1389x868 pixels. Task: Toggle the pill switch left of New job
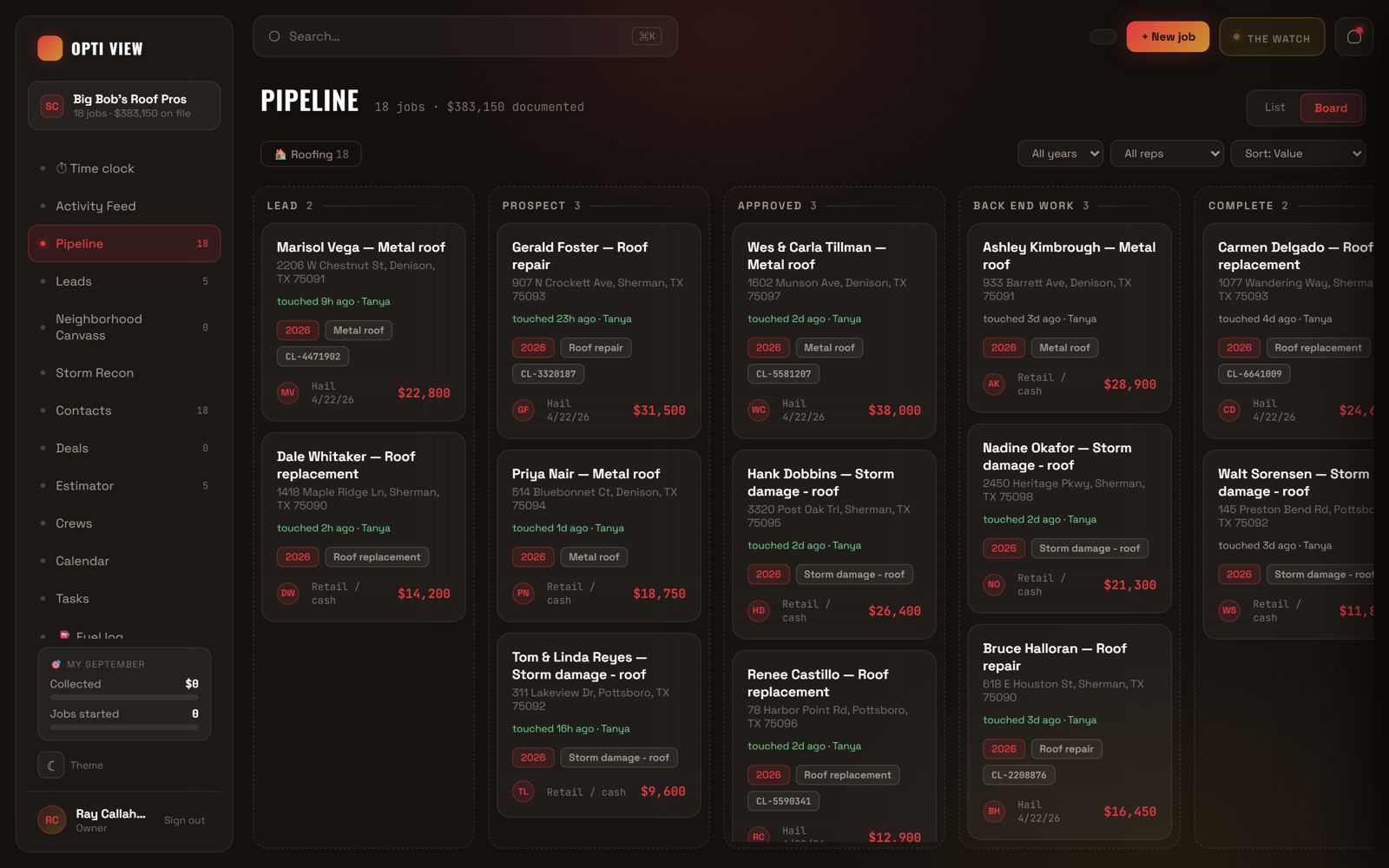click(x=1103, y=36)
